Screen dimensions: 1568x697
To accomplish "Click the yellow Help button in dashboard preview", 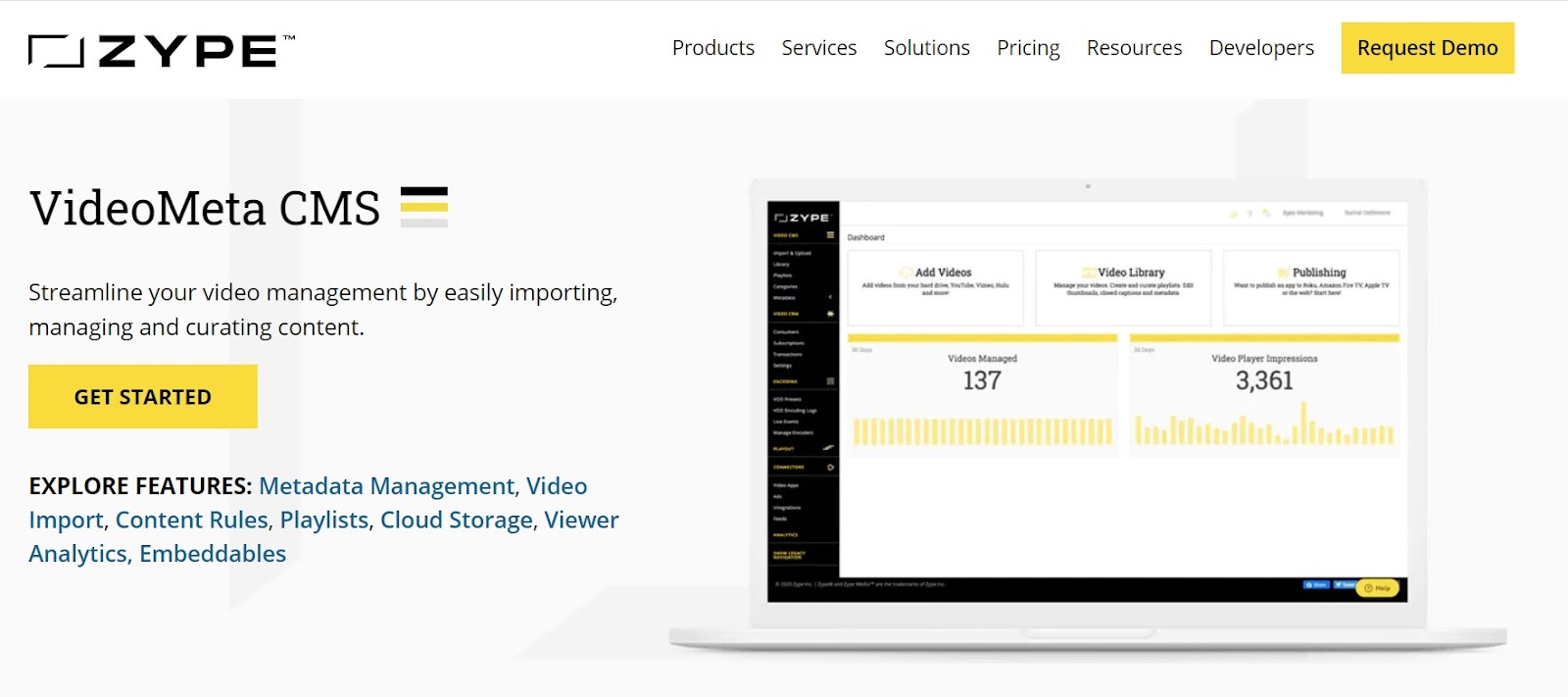I will coord(1378,588).
